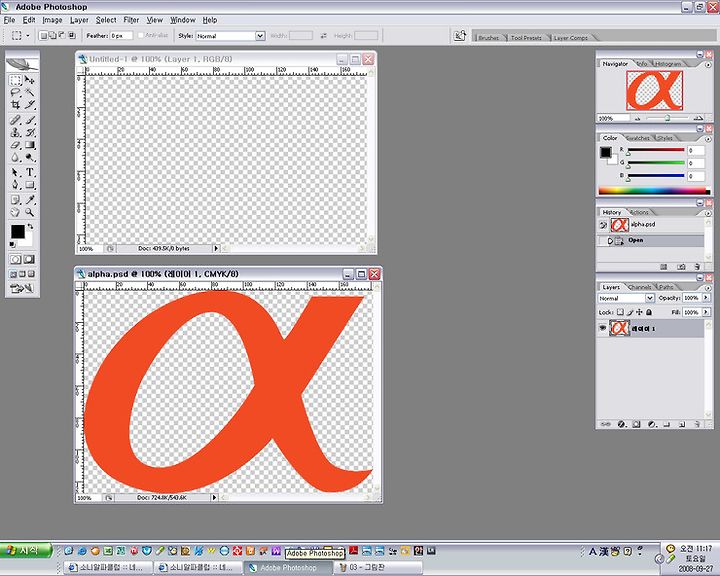
Task: Switch to Quick Mask mode
Action: click(x=29, y=260)
